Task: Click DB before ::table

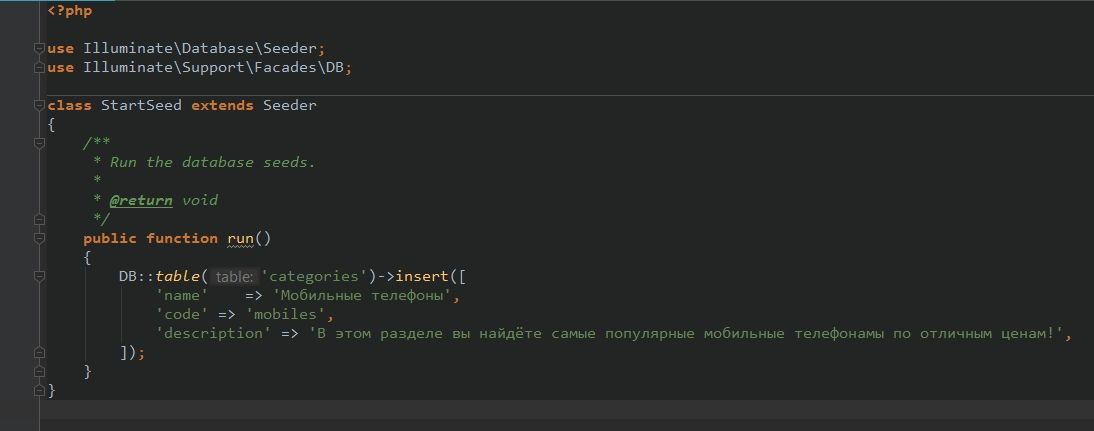Action: pyautogui.click(x=128, y=276)
